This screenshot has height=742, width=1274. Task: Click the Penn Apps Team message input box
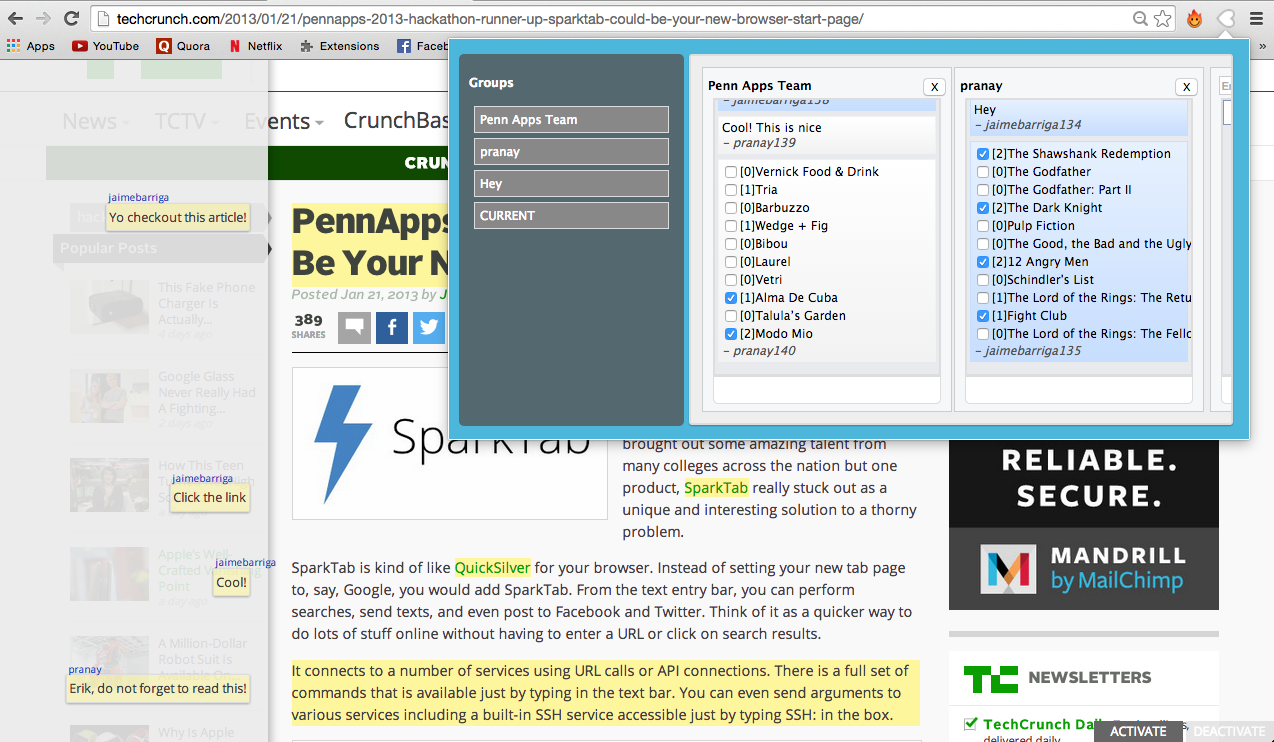827,389
